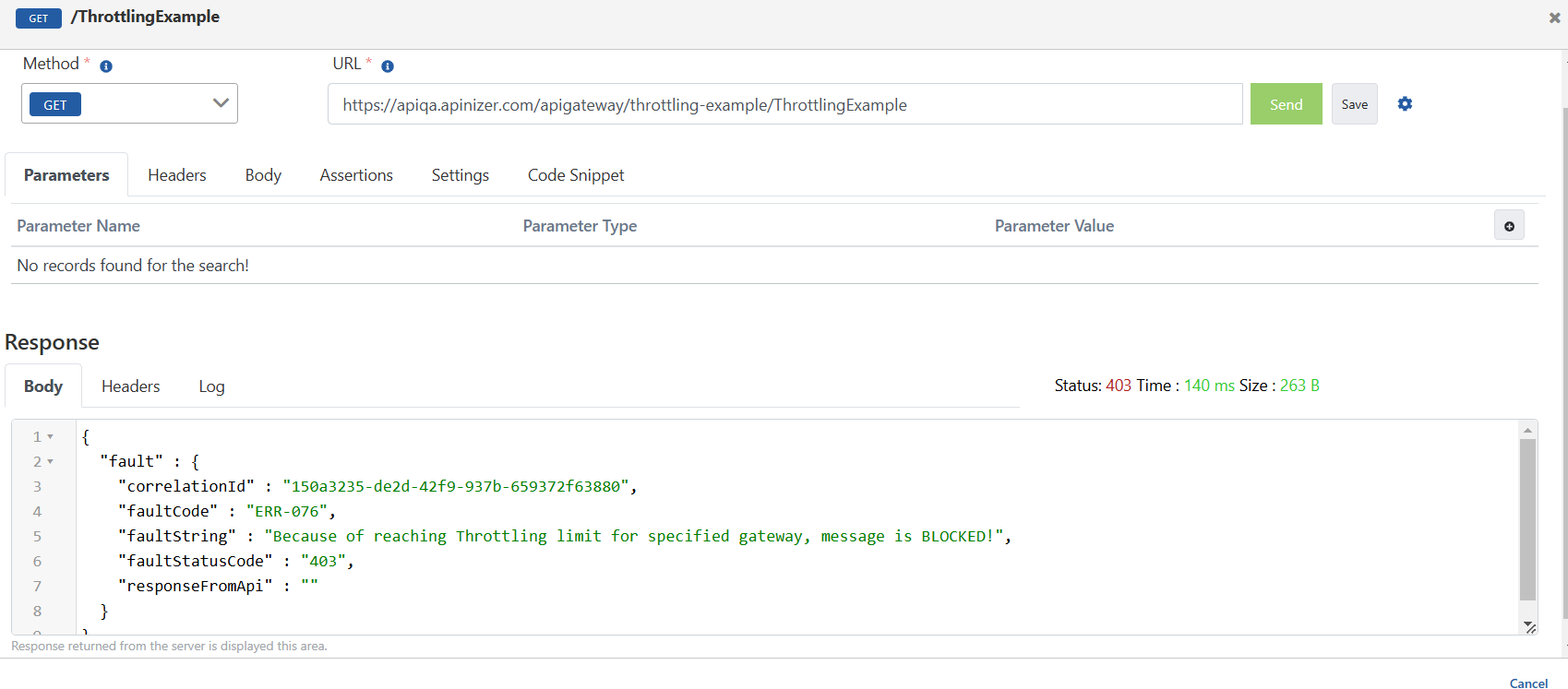The width and height of the screenshot is (1568, 689).
Task: Collapse the JSON root object on line 1
Action: point(51,437)
